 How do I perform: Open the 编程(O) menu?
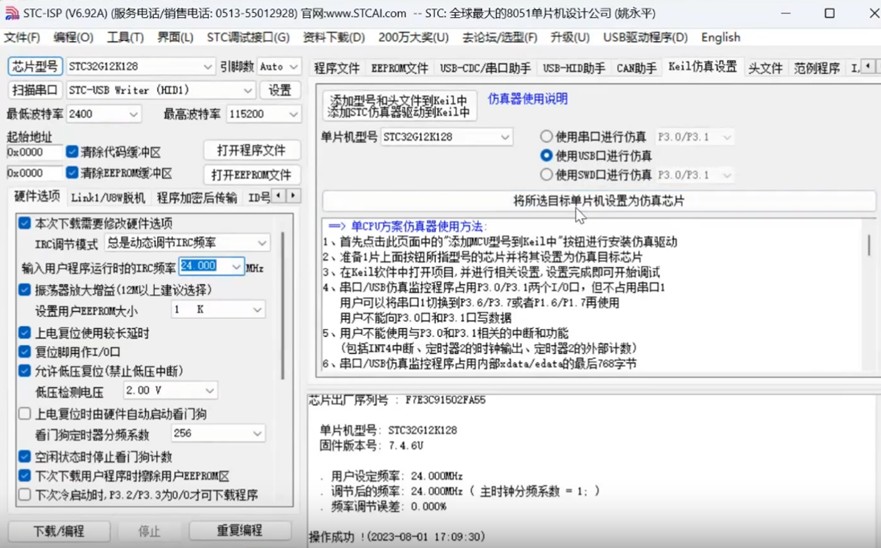tap(74, 38)
